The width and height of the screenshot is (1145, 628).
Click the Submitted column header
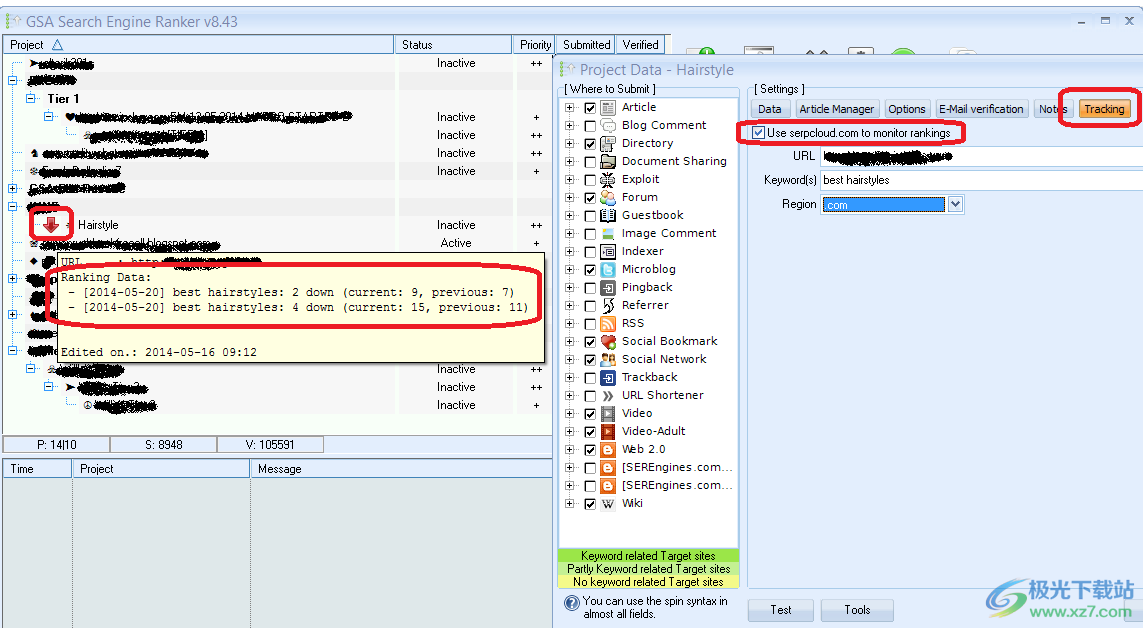(586, 45)
